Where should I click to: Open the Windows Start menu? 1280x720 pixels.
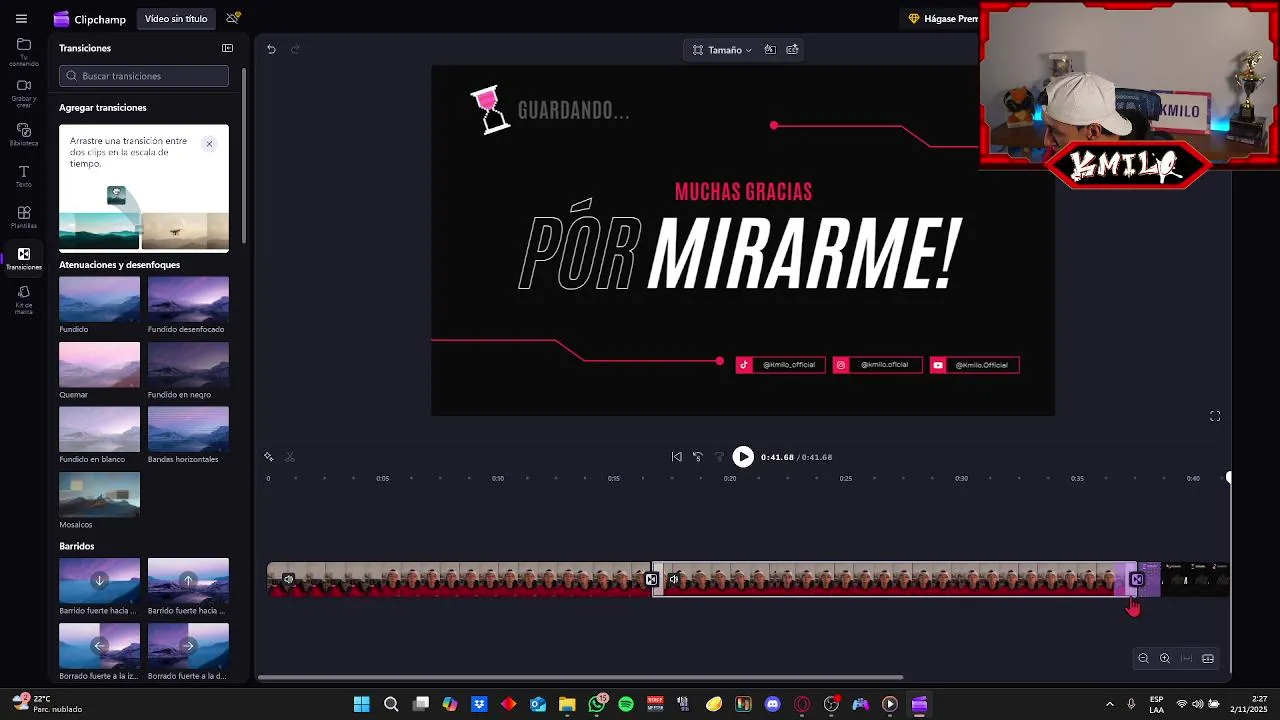(x=362, y=704)
